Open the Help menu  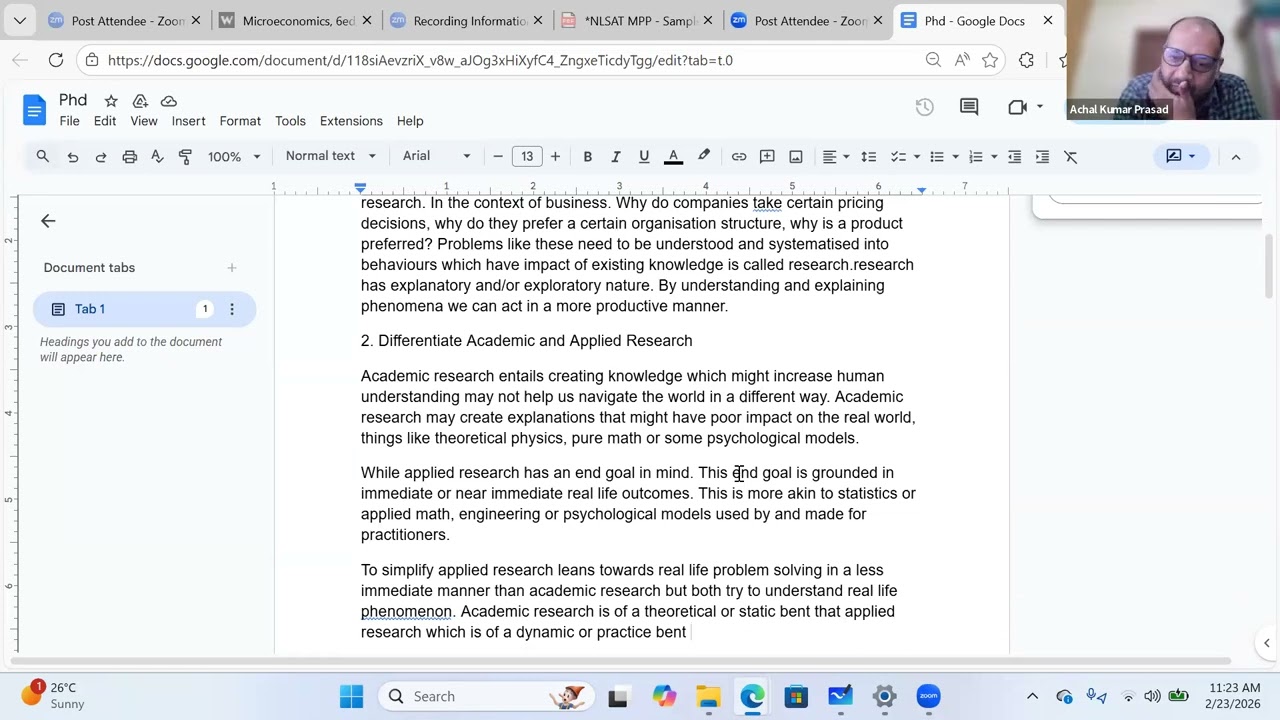click(410, 121)
